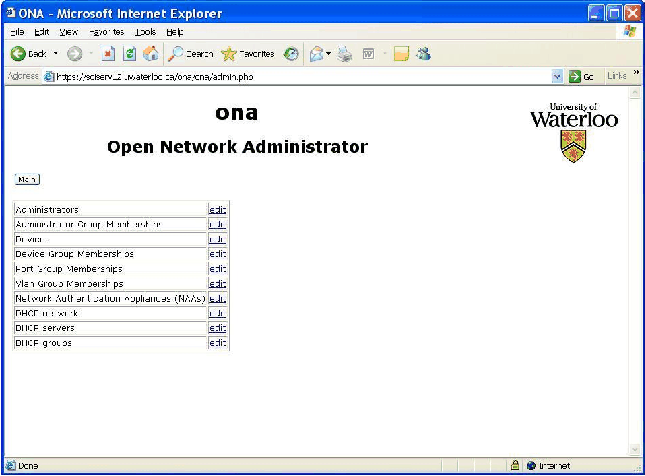Click the University of Waterloo logo
The width and height of the screenshot is (645, 476).
pyautogui.click(x=574, y=131)
